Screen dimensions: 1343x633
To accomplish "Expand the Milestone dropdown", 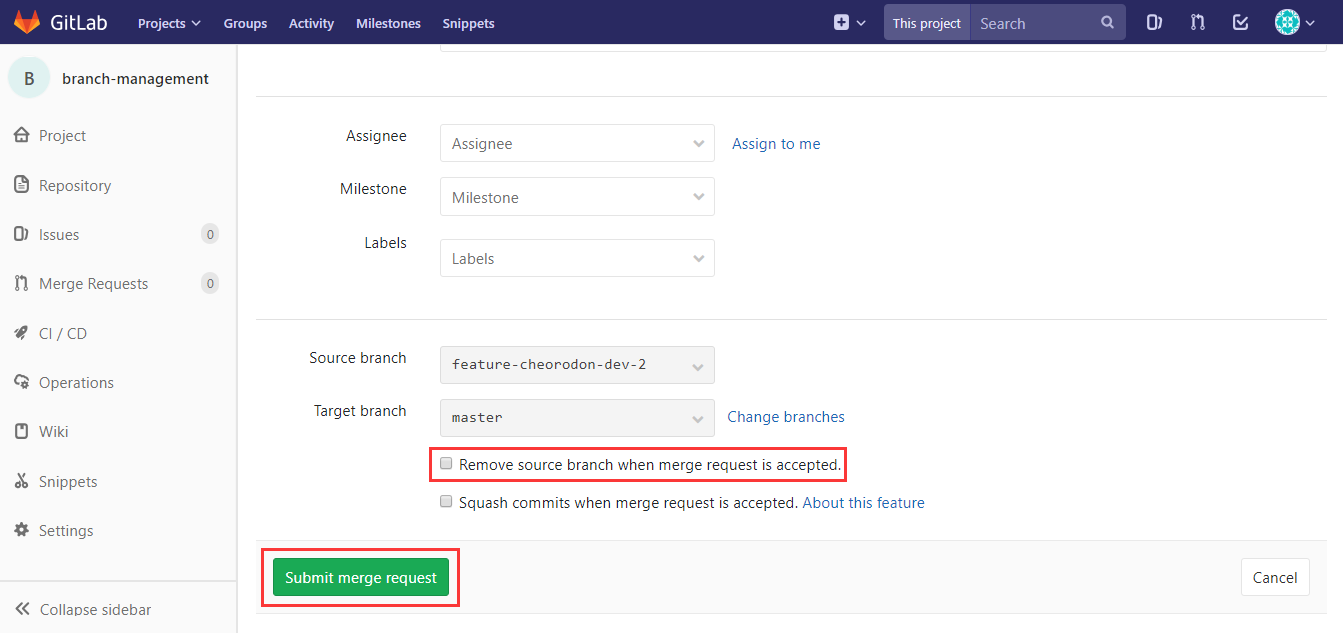I will (x=577, y=197).
